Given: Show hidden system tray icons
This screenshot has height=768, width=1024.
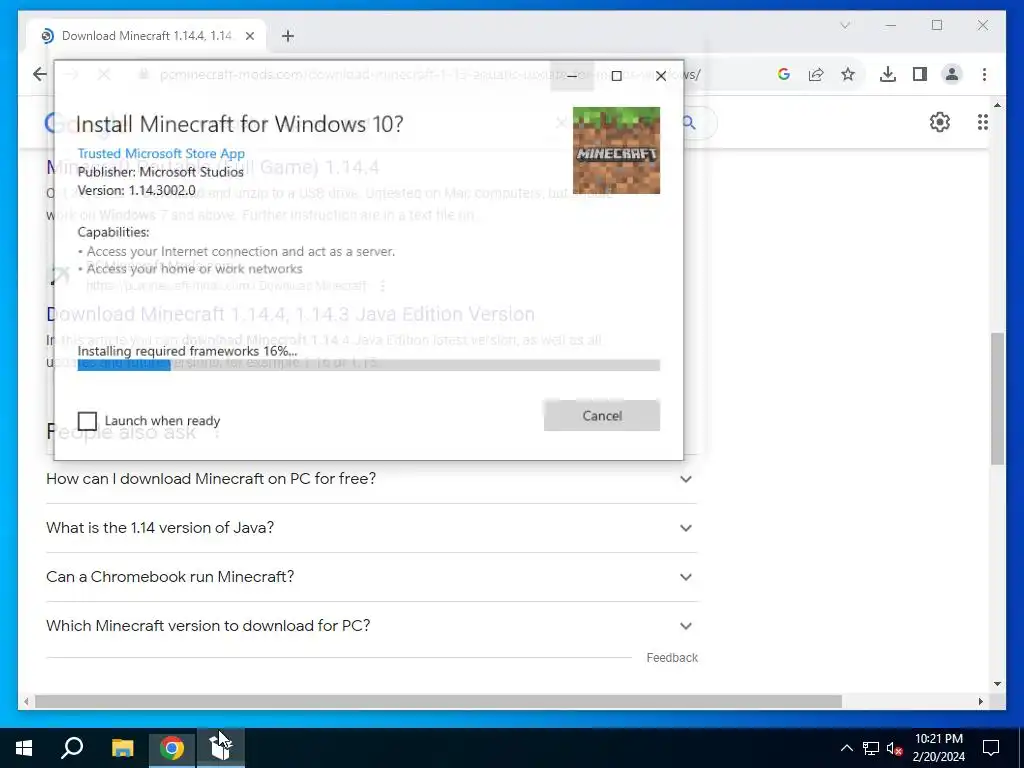Looking at the screenshot, I should 846,748.
